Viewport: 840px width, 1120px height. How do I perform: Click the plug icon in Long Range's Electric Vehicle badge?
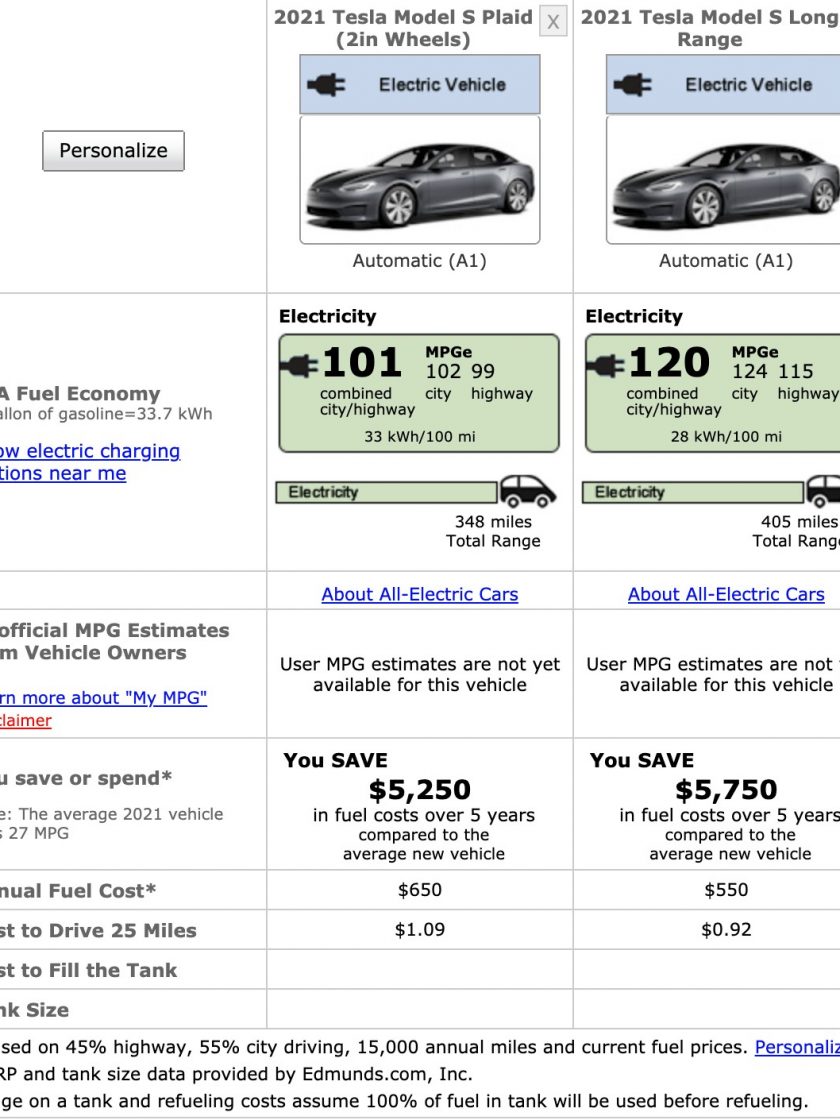[x=632, y=85]
